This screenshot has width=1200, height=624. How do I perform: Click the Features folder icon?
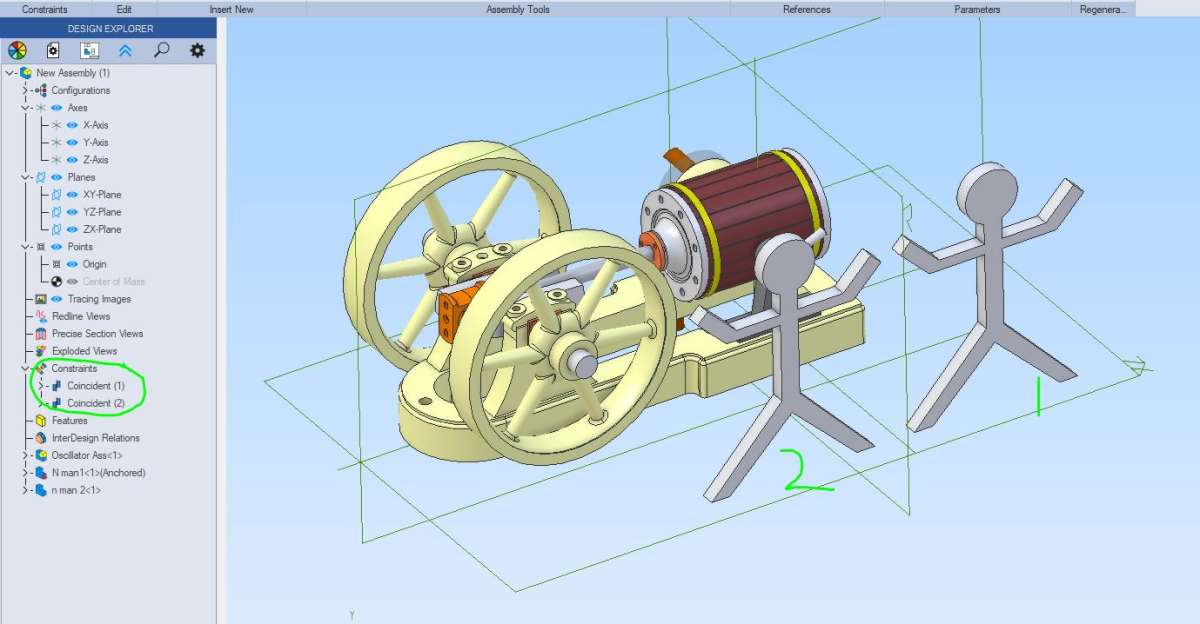click(x=41, y=420)
